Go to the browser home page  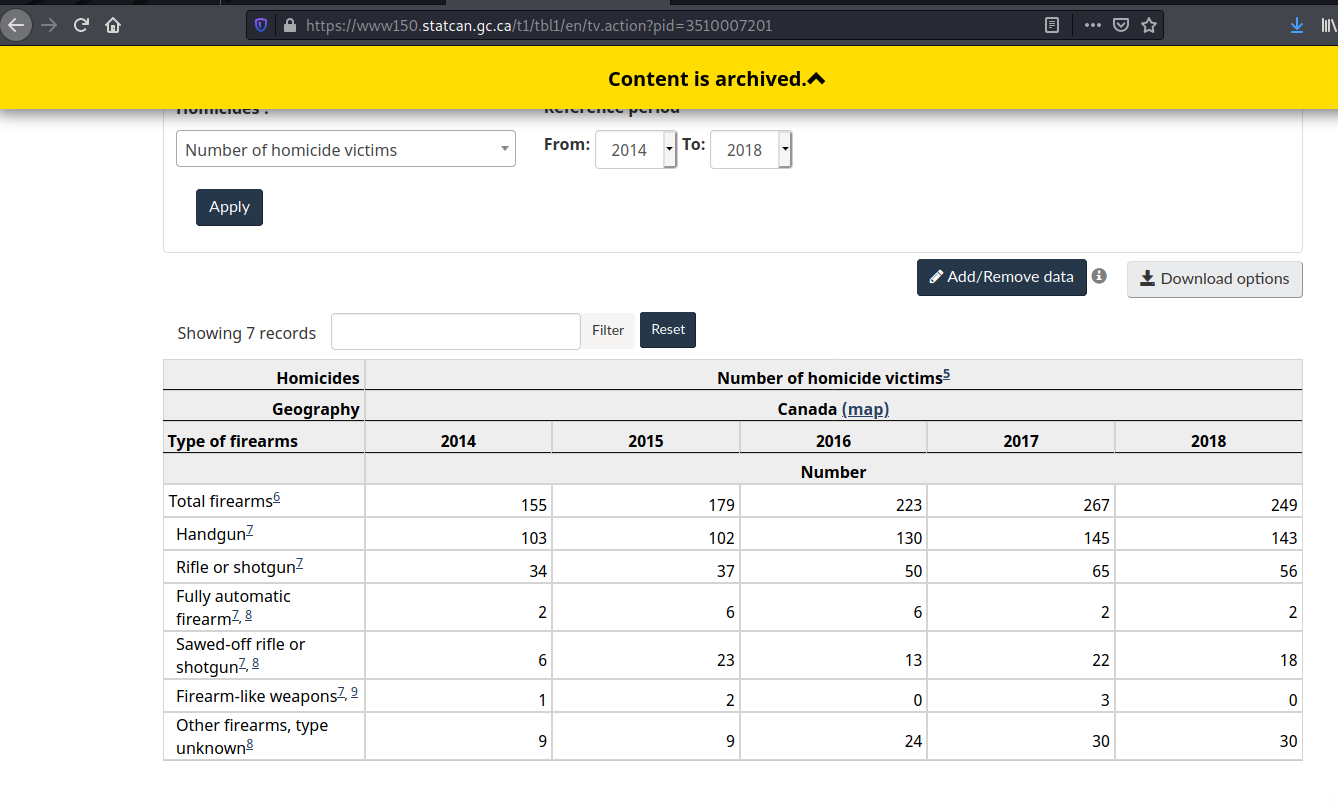tap(113, 25)
